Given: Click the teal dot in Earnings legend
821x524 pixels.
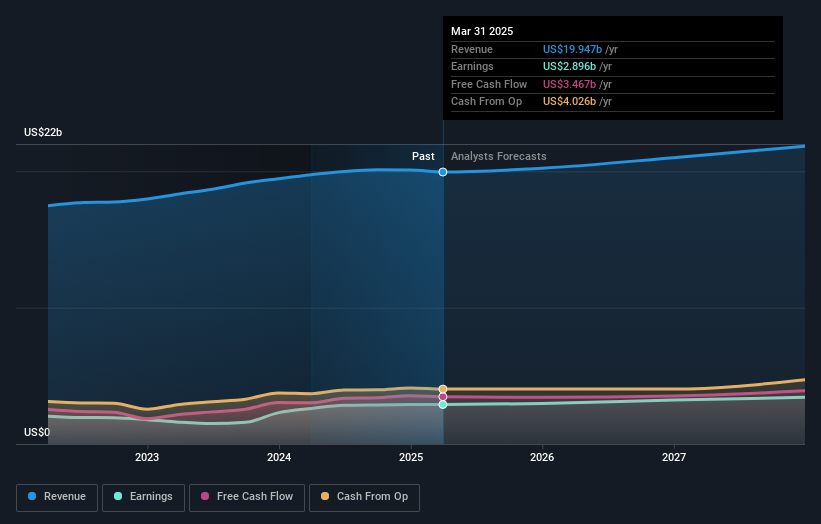Looking at the screenshot, I should coord(118,496).
